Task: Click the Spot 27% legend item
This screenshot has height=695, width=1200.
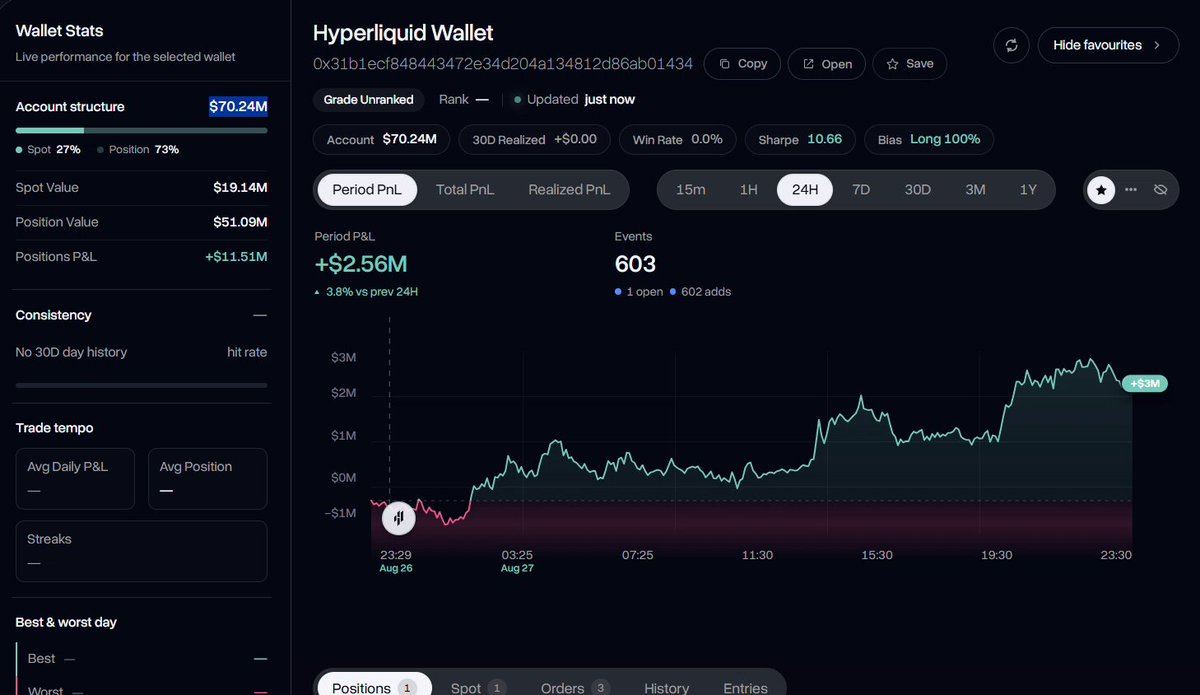Action: [48, 150]
